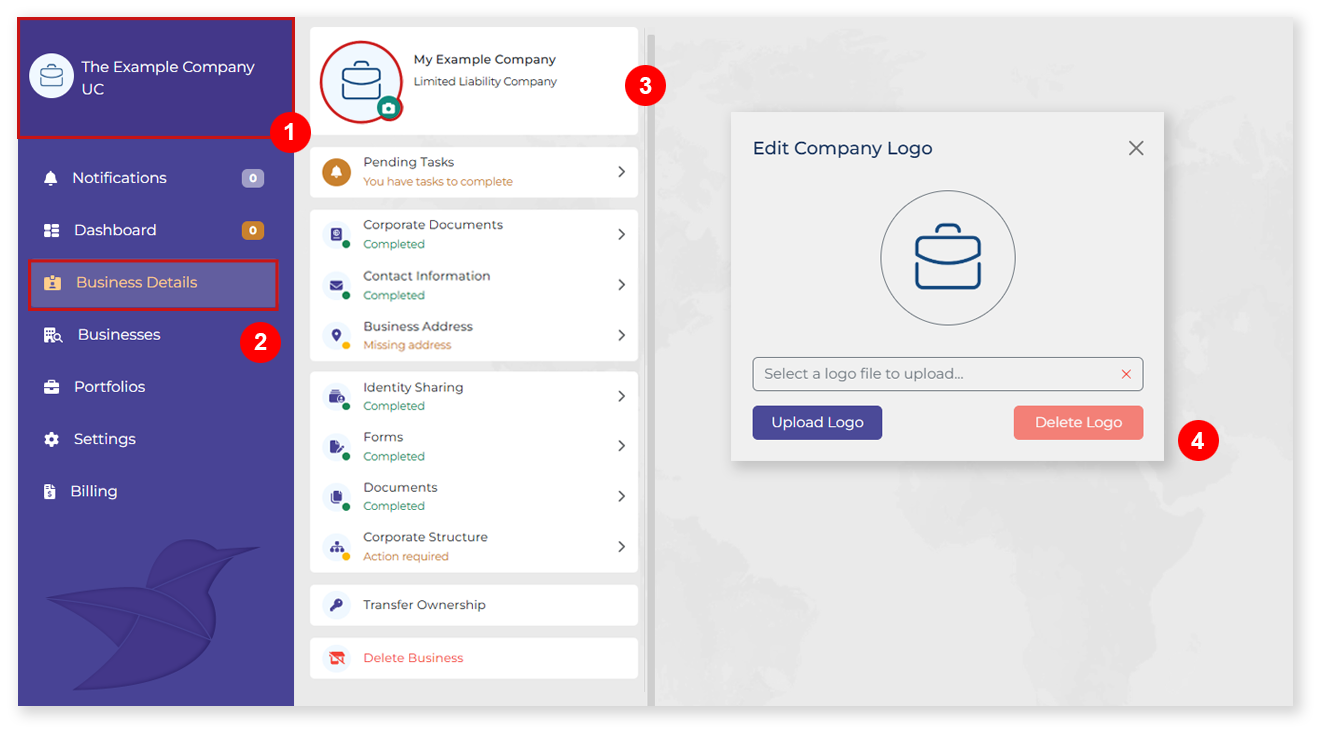This screenshot has width=1321, height=735.
Task: Click the Corporate Structure hierarchy icon
Action: [x=337, y=547]
